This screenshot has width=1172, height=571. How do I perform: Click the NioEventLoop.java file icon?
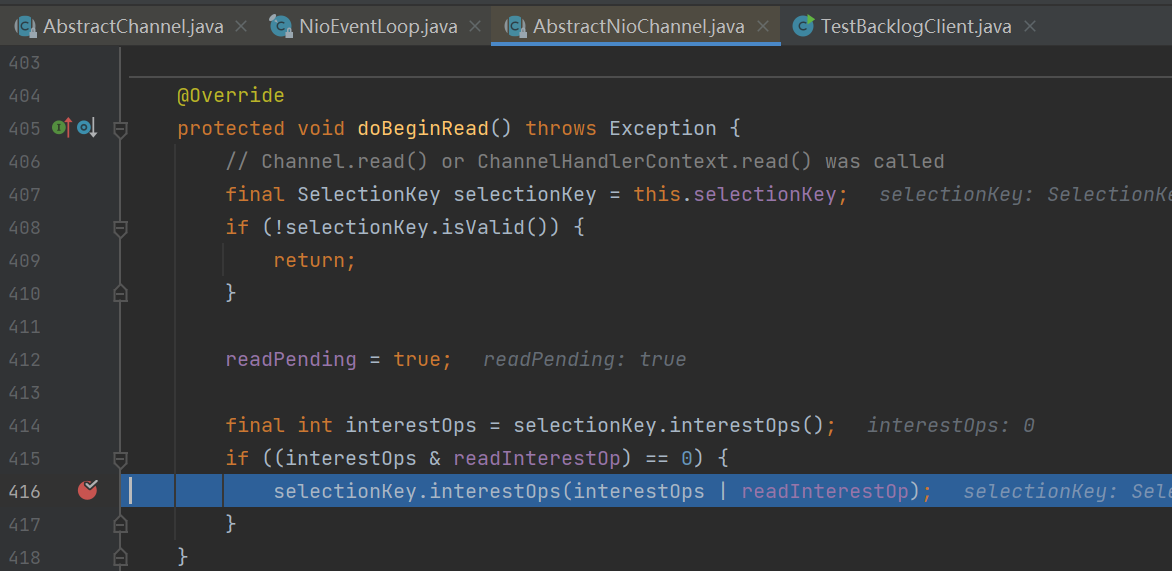click(x=281, y=27)
